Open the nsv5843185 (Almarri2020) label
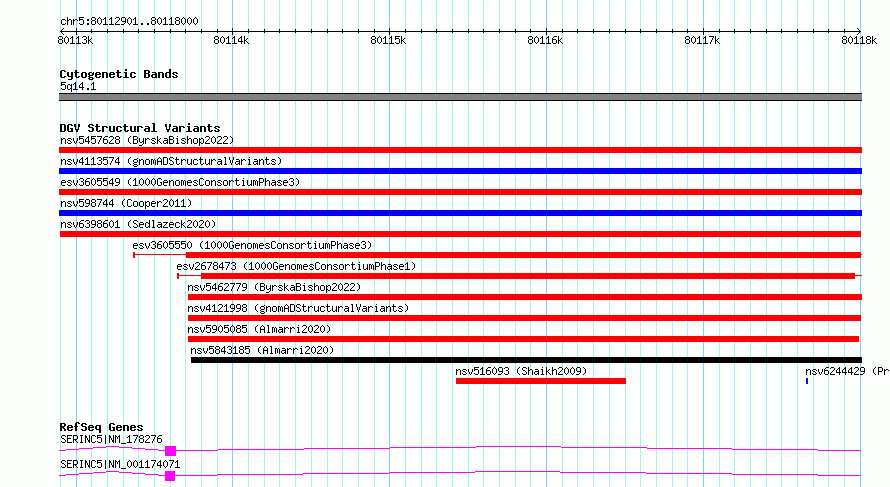The image size is (890, 487). pos(262,350)
